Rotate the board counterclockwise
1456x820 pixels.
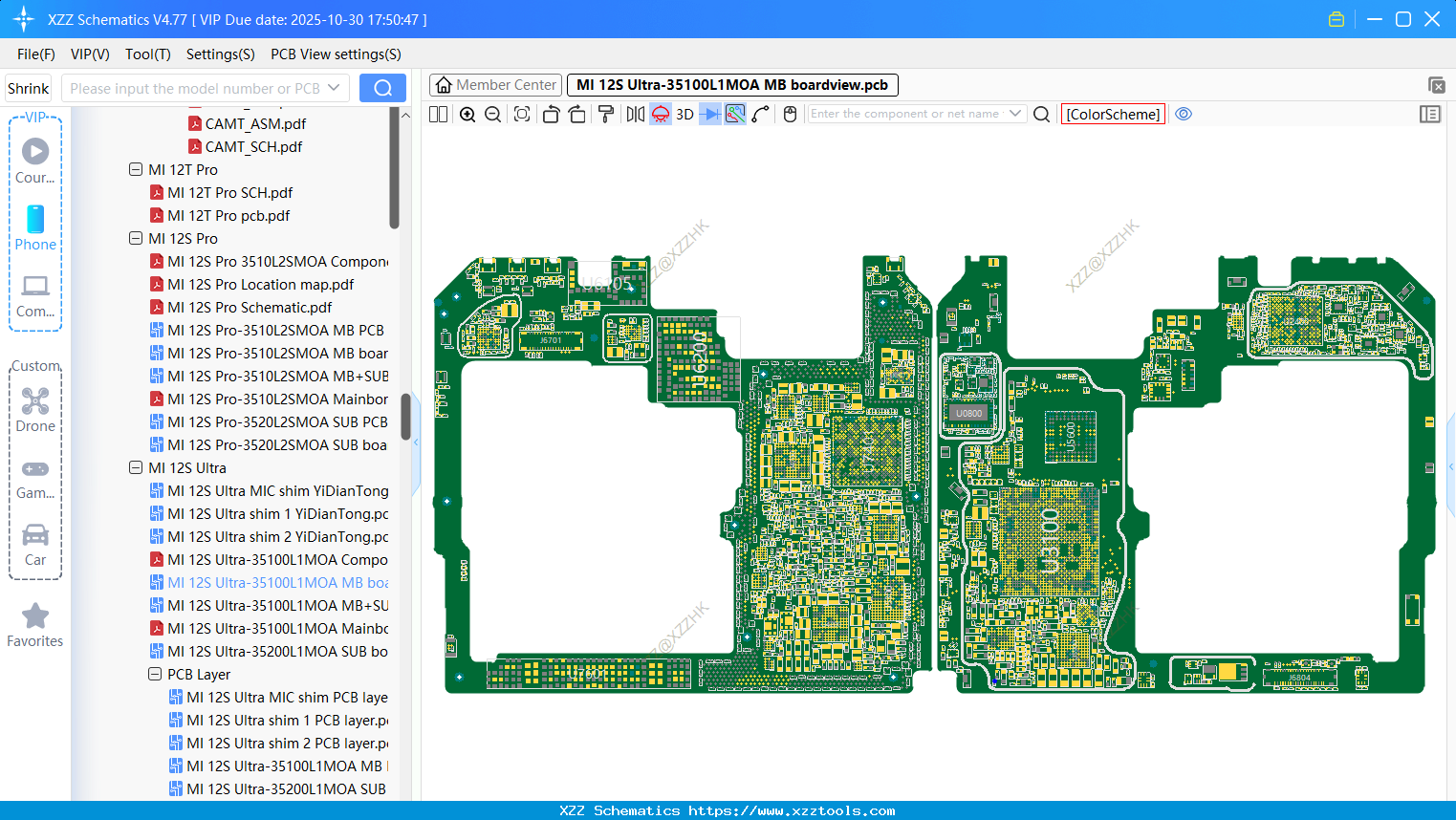552,114
